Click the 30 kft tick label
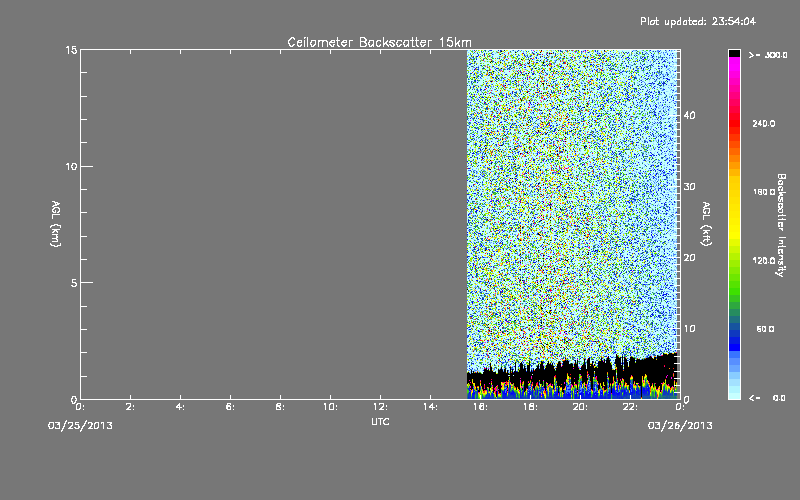The image size is (800, 500). point(689,187)
